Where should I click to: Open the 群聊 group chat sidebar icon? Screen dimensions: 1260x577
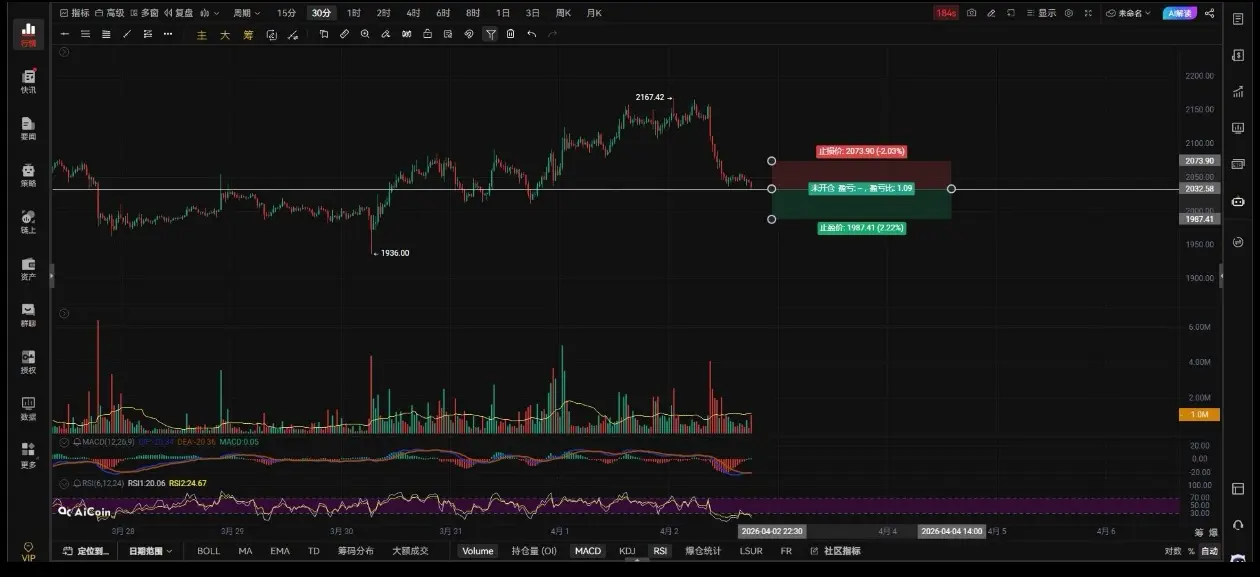click(x=28, y=316)
